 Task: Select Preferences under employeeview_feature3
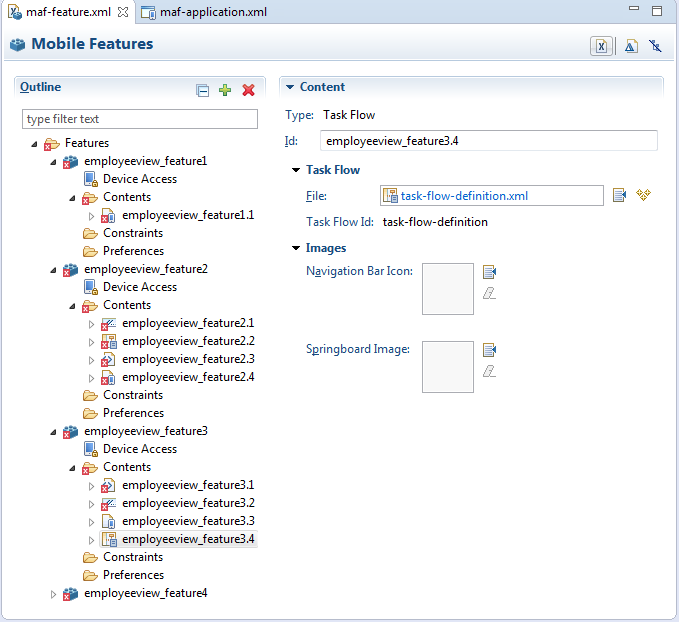coord(133,575)
